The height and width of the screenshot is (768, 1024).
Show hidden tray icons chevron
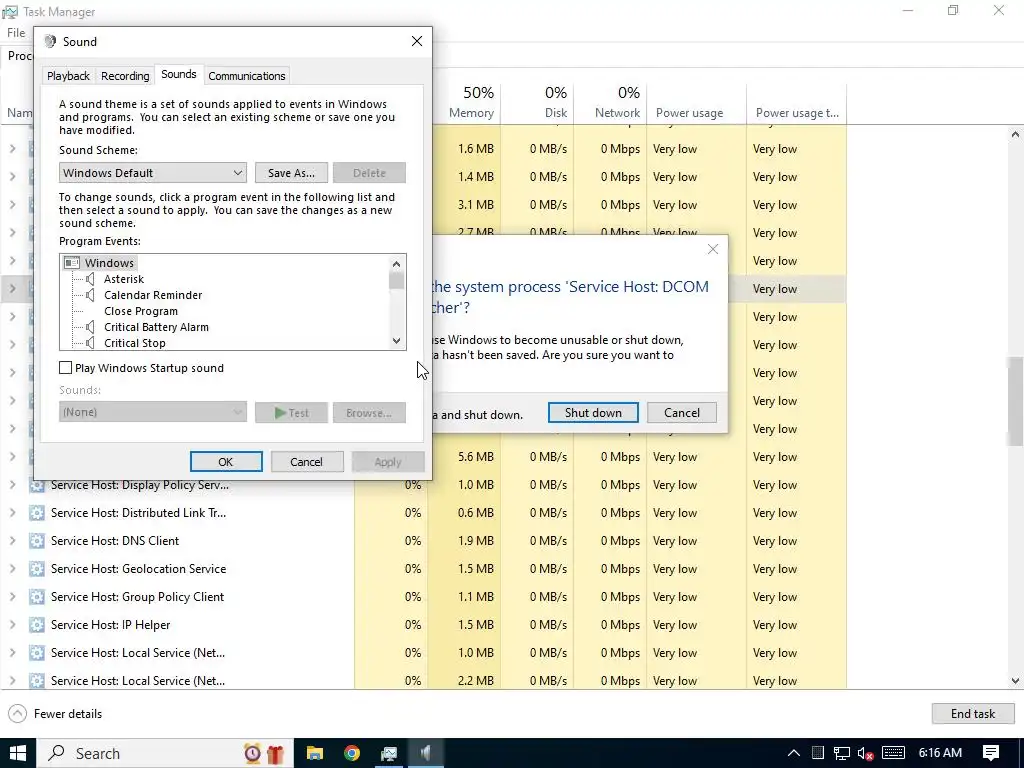[x=793, y=753]
